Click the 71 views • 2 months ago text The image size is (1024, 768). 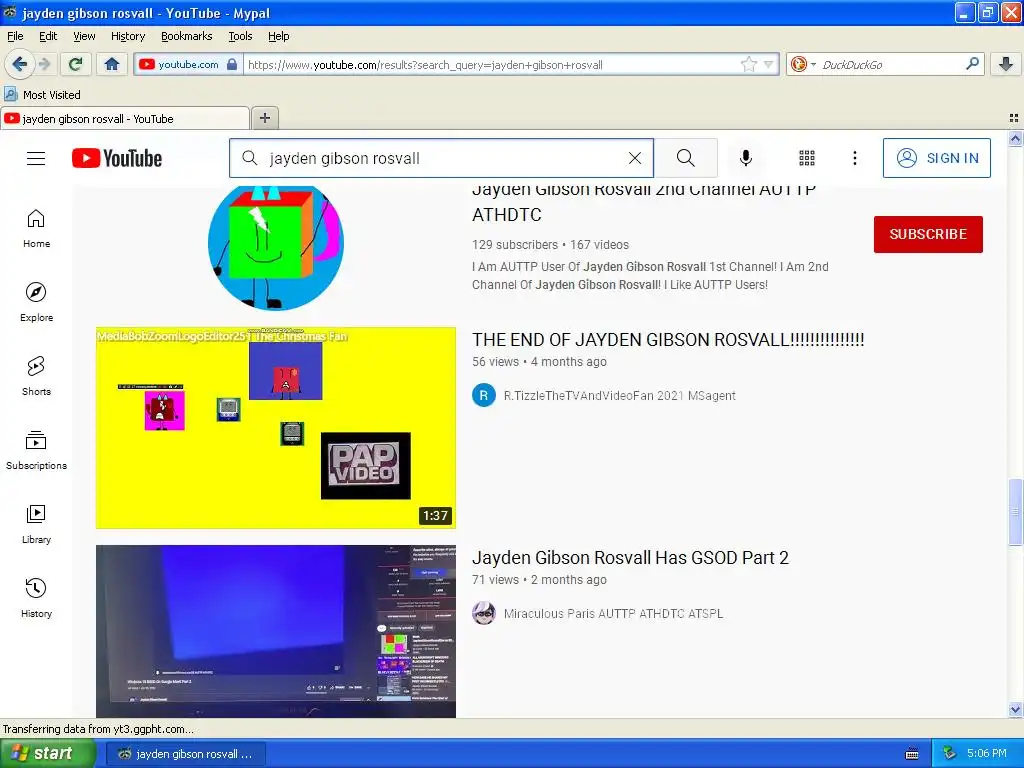(539, 580)
